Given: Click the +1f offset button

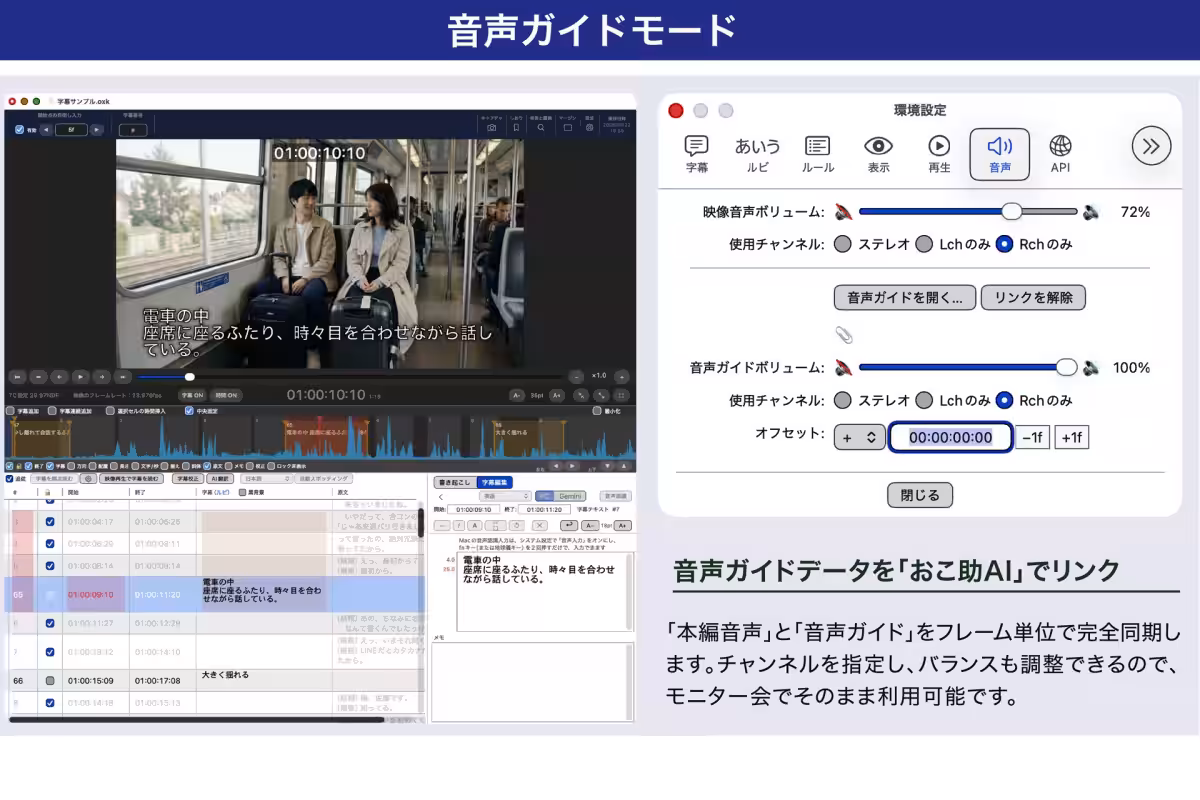Looking at the screenshot, I should [1071, 437].
